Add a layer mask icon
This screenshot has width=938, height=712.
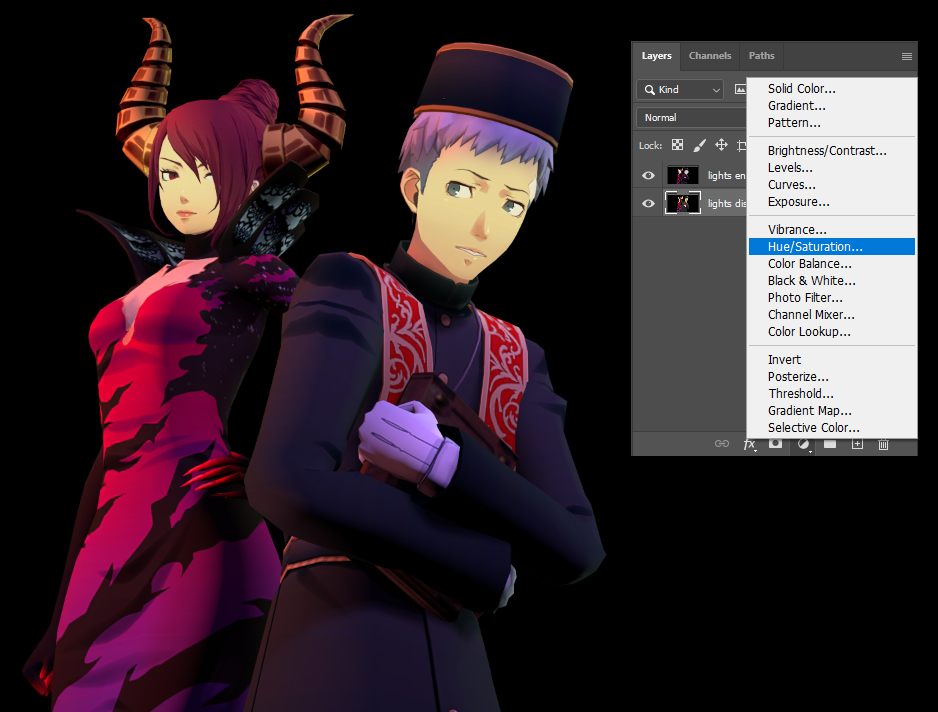[775, 443]
